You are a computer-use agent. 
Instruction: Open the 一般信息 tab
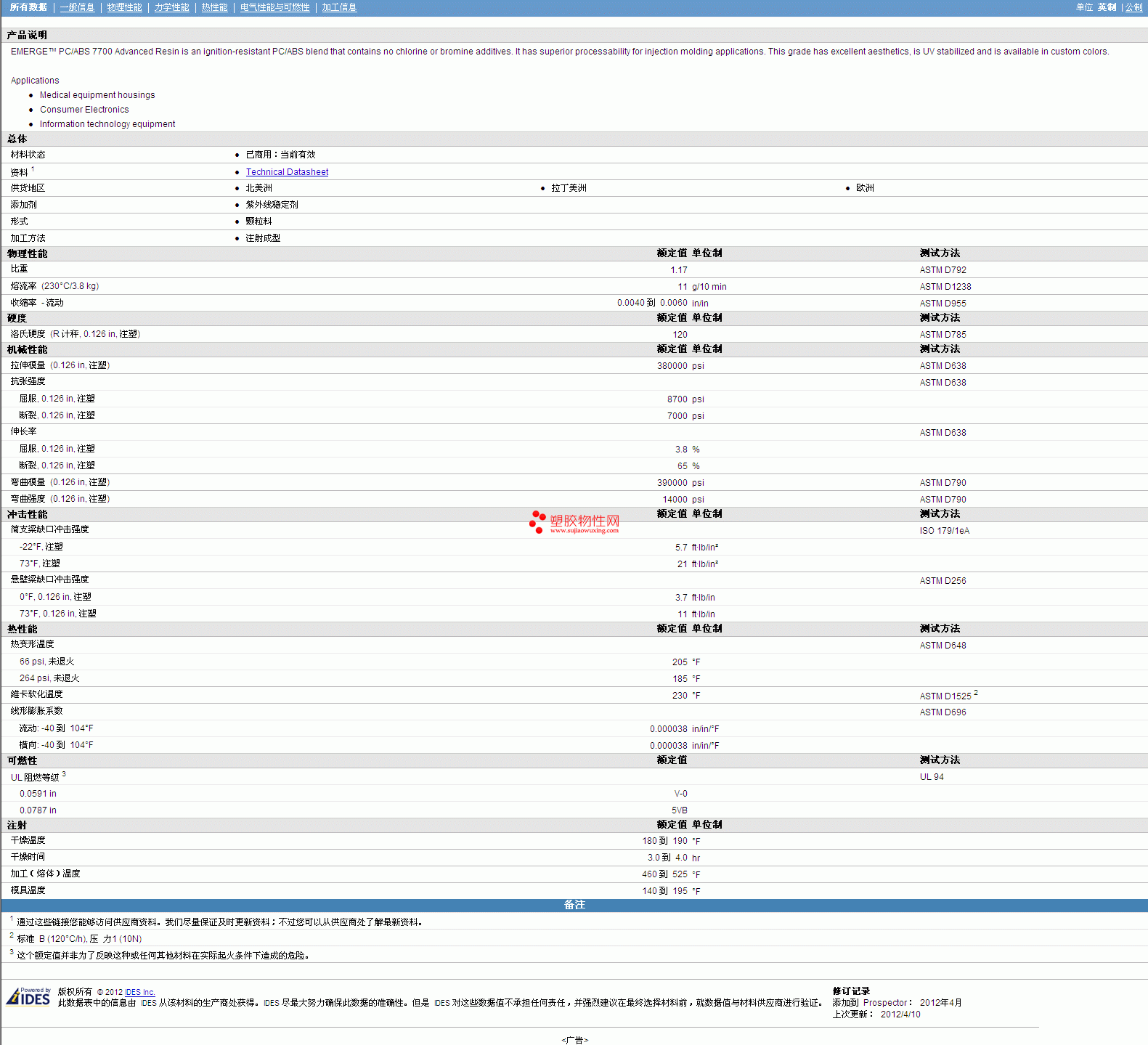77,7
